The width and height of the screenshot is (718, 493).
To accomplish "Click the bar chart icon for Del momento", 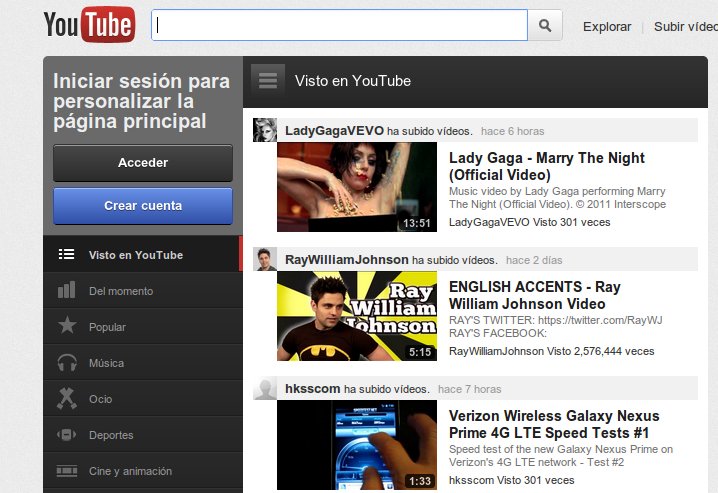I will click(x=66, y=290).
